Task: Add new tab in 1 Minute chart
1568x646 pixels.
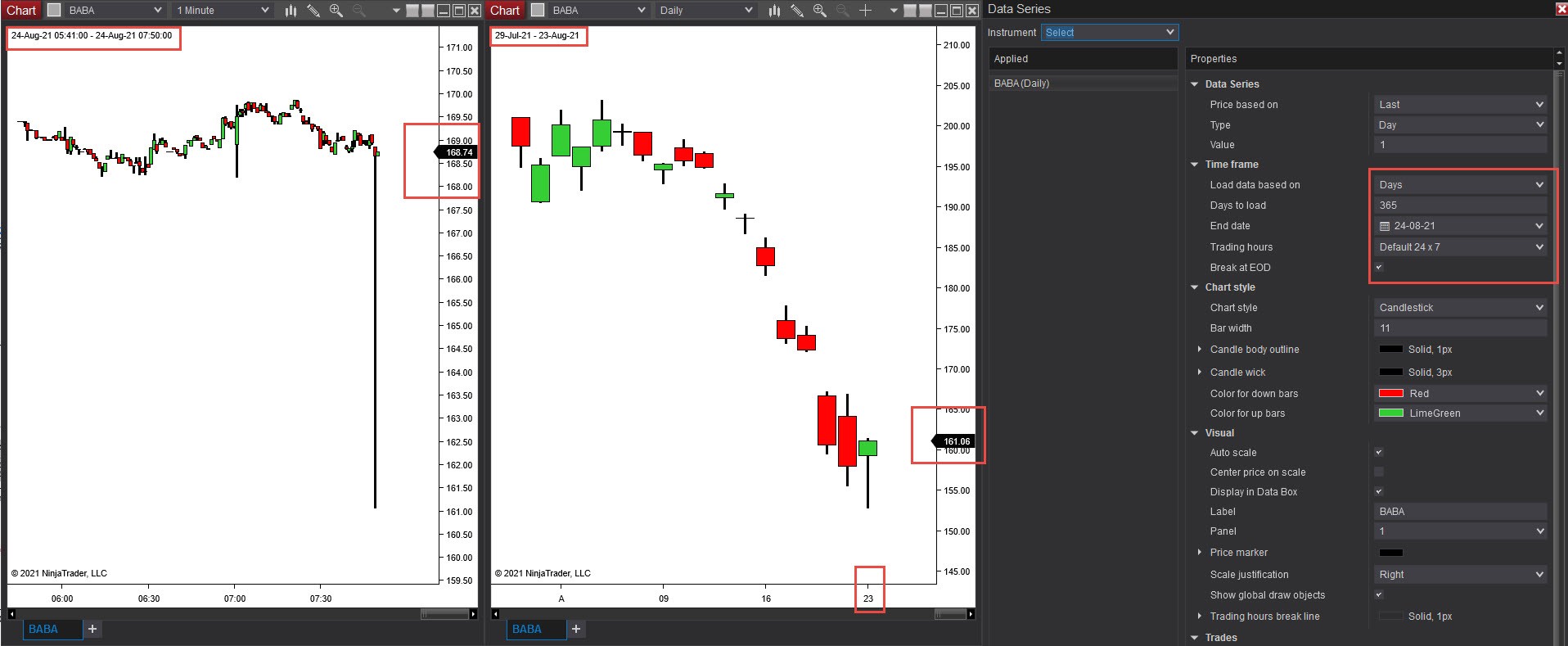Action: 92,629
